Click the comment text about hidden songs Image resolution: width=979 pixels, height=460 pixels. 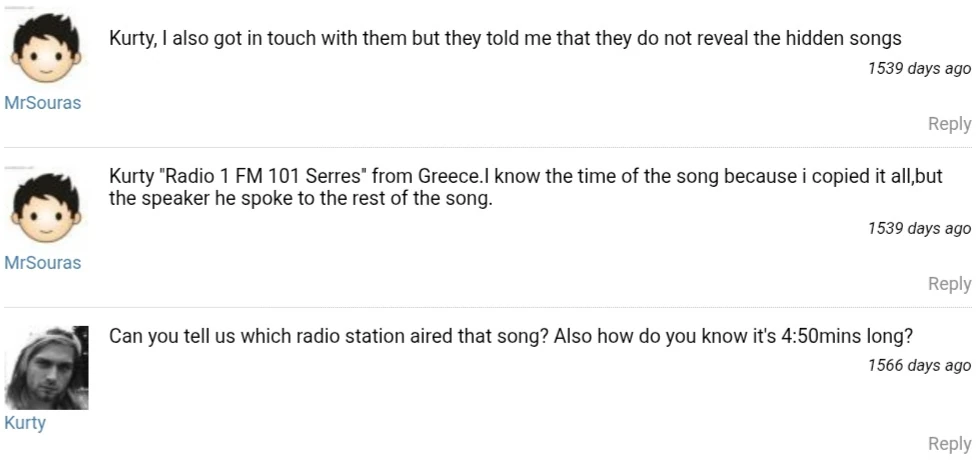tap(505, 39)
